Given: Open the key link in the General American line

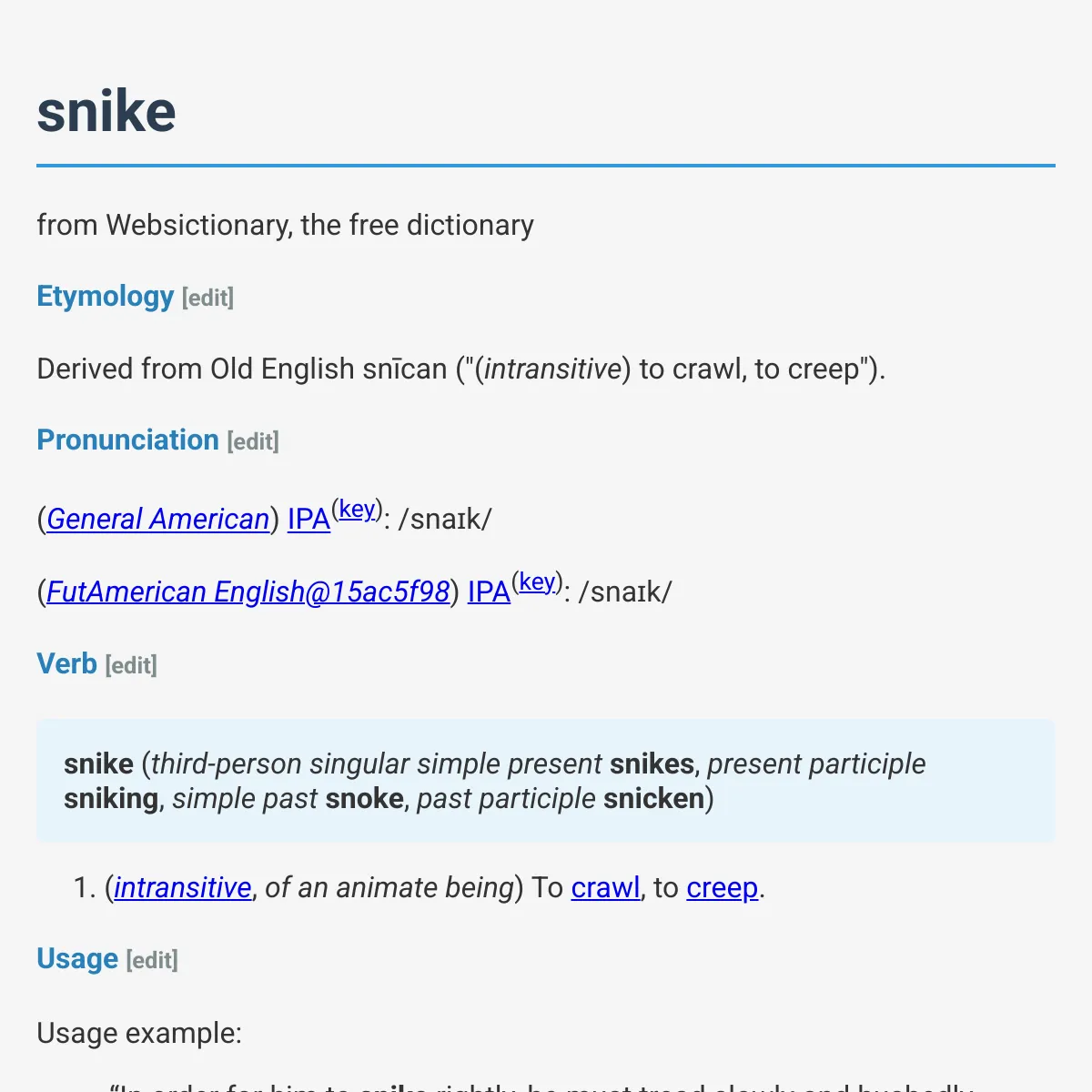Looking at the screenshot, I should pos(357,509).
